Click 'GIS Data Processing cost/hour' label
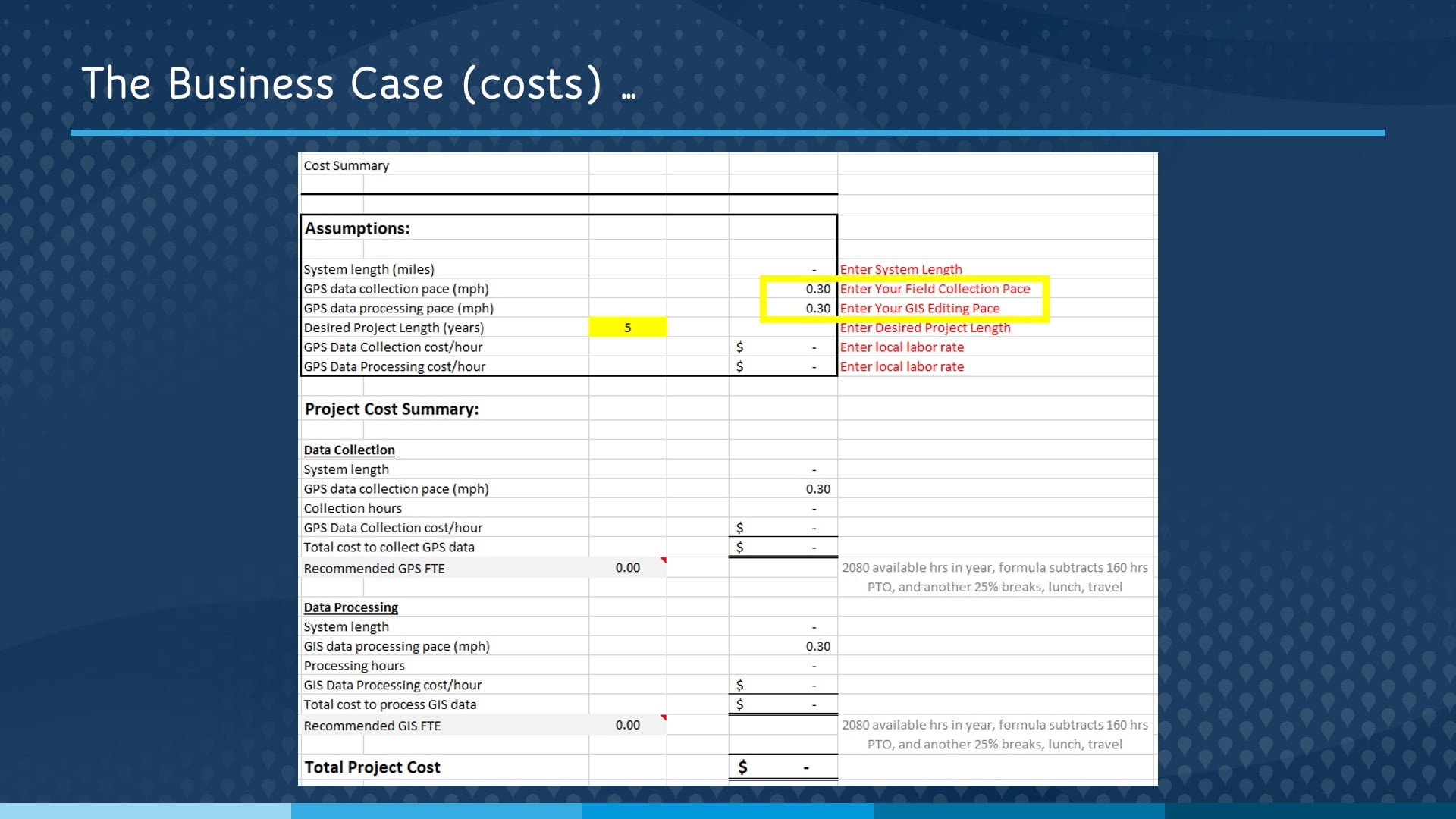 click(393, 685)
